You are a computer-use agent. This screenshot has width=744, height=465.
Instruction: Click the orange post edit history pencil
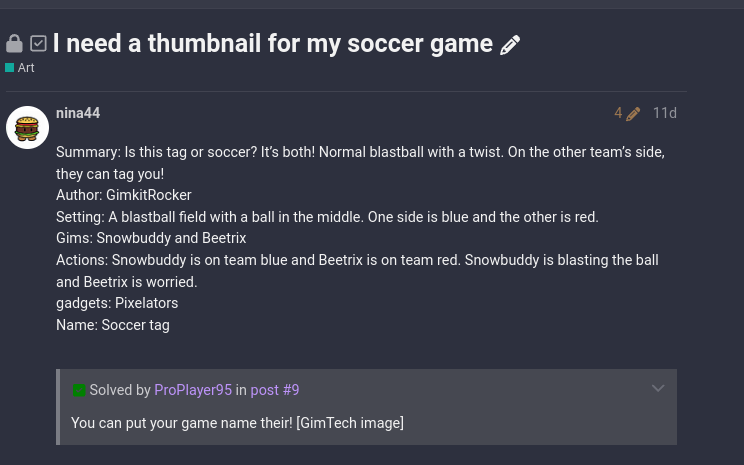point(633,114)
